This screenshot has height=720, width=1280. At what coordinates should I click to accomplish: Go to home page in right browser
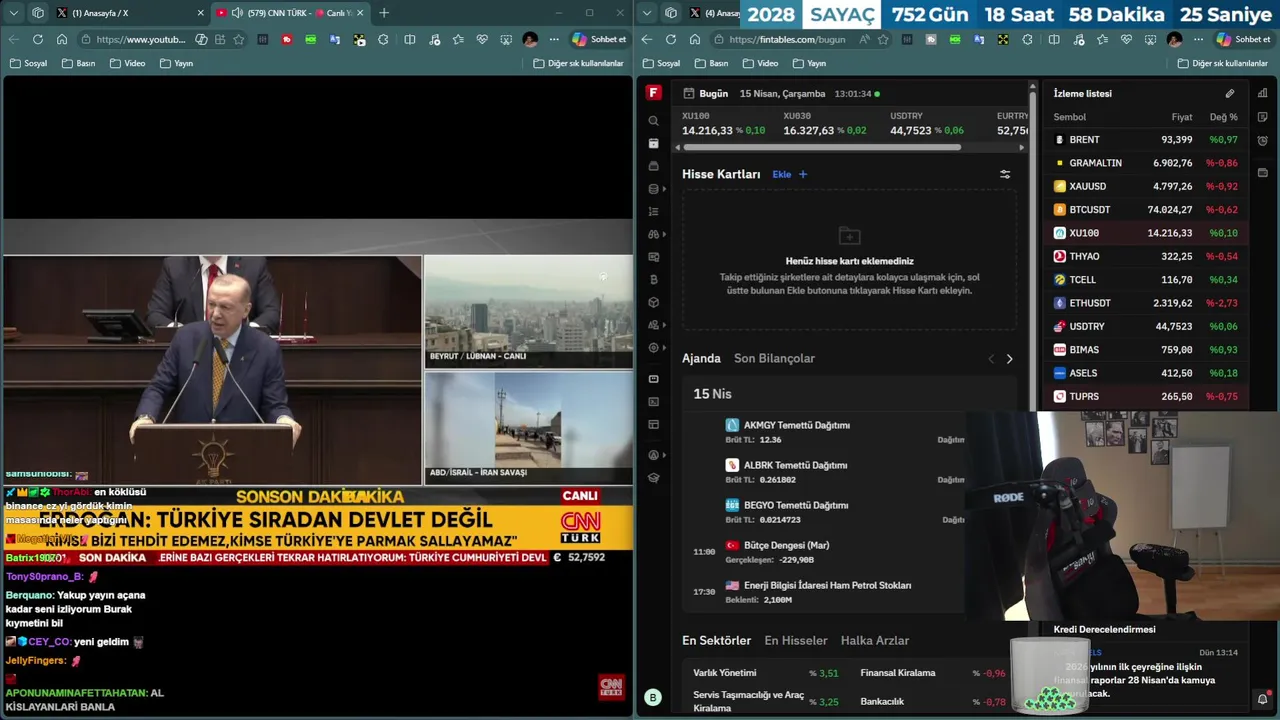click(x=695, y=39)
